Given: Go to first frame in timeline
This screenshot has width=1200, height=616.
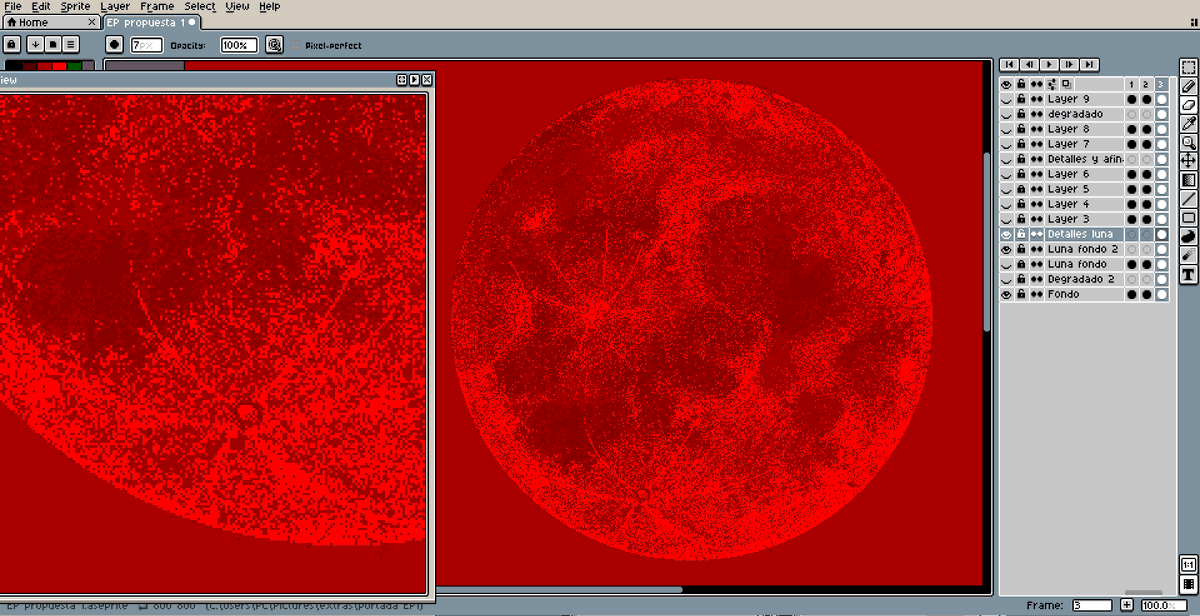Looking at the screenshot, I should click(1010, 64).
